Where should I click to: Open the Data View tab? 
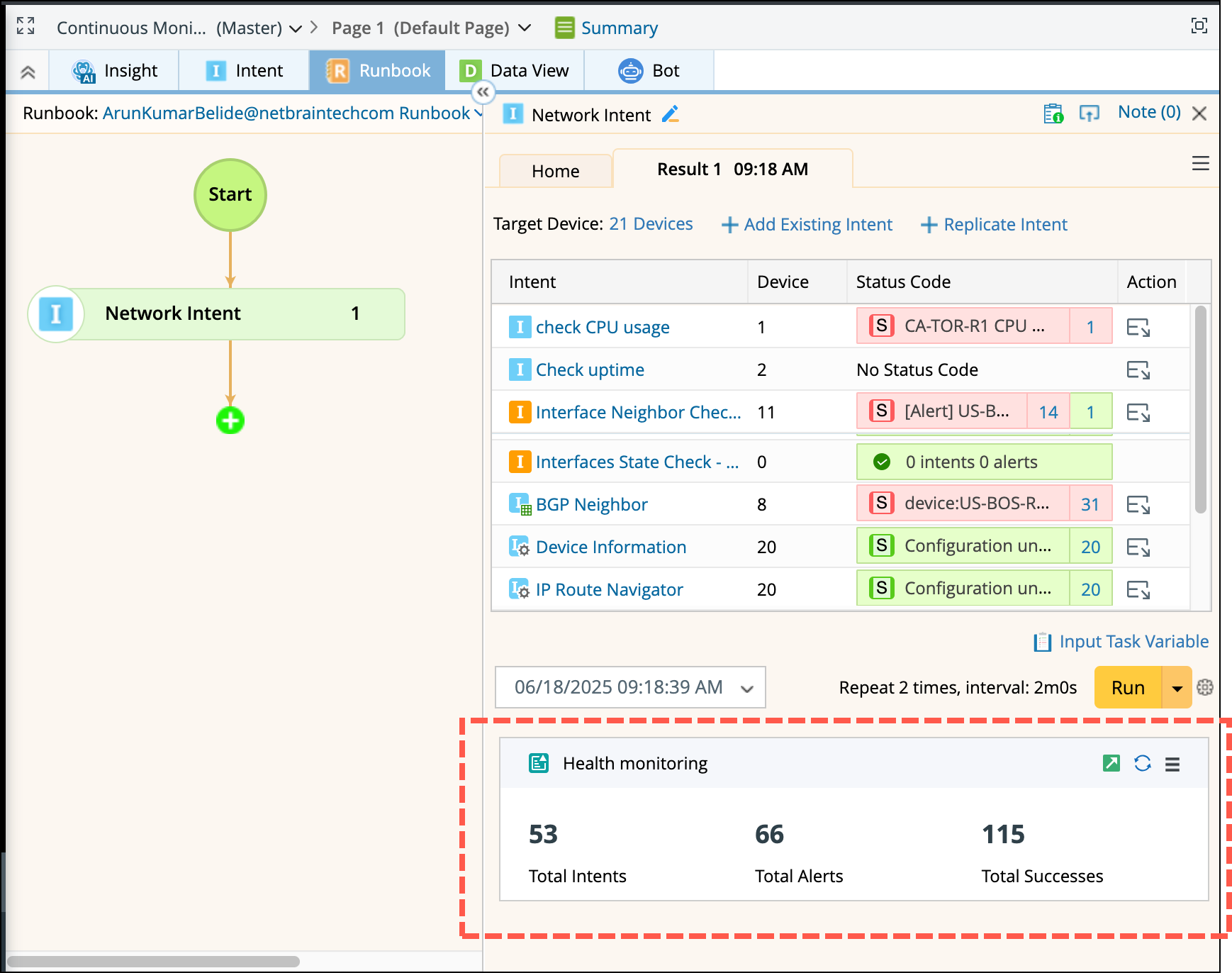point(515,71)
